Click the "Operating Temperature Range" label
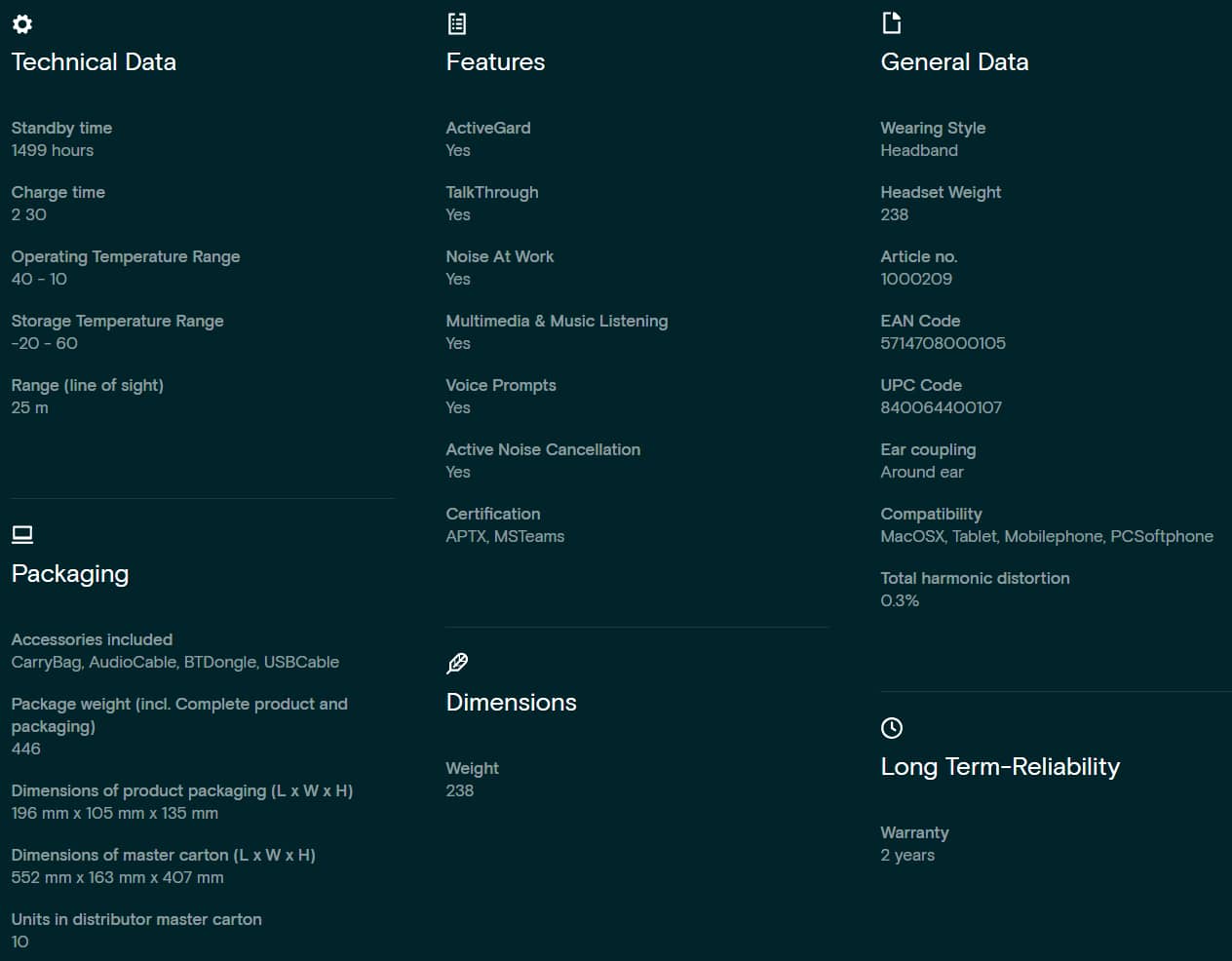 pyautogui.click(x=126, y=256)
